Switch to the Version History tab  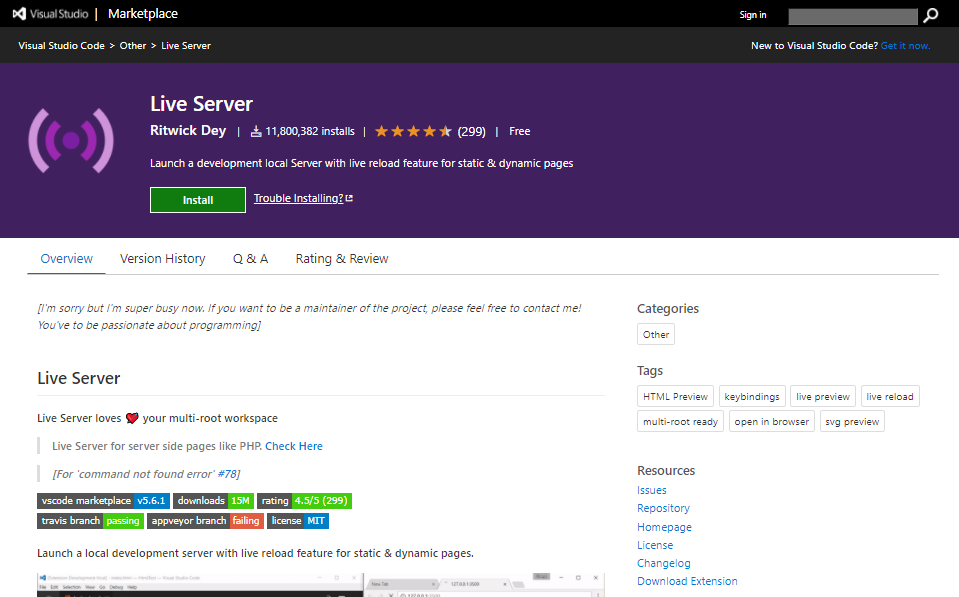pyautogui.click(x=162, y=258)
